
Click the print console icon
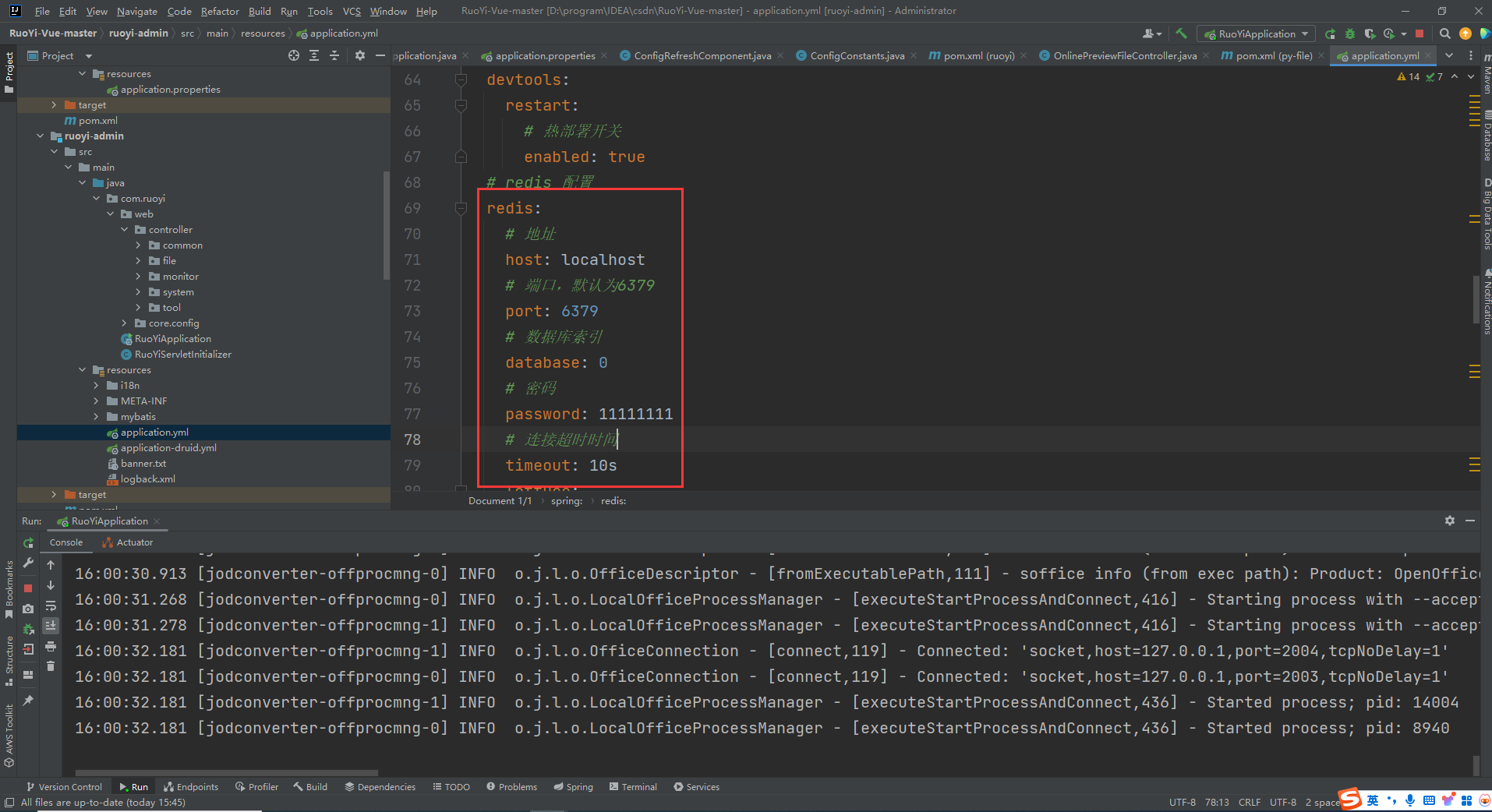click(x=51, y=646)
